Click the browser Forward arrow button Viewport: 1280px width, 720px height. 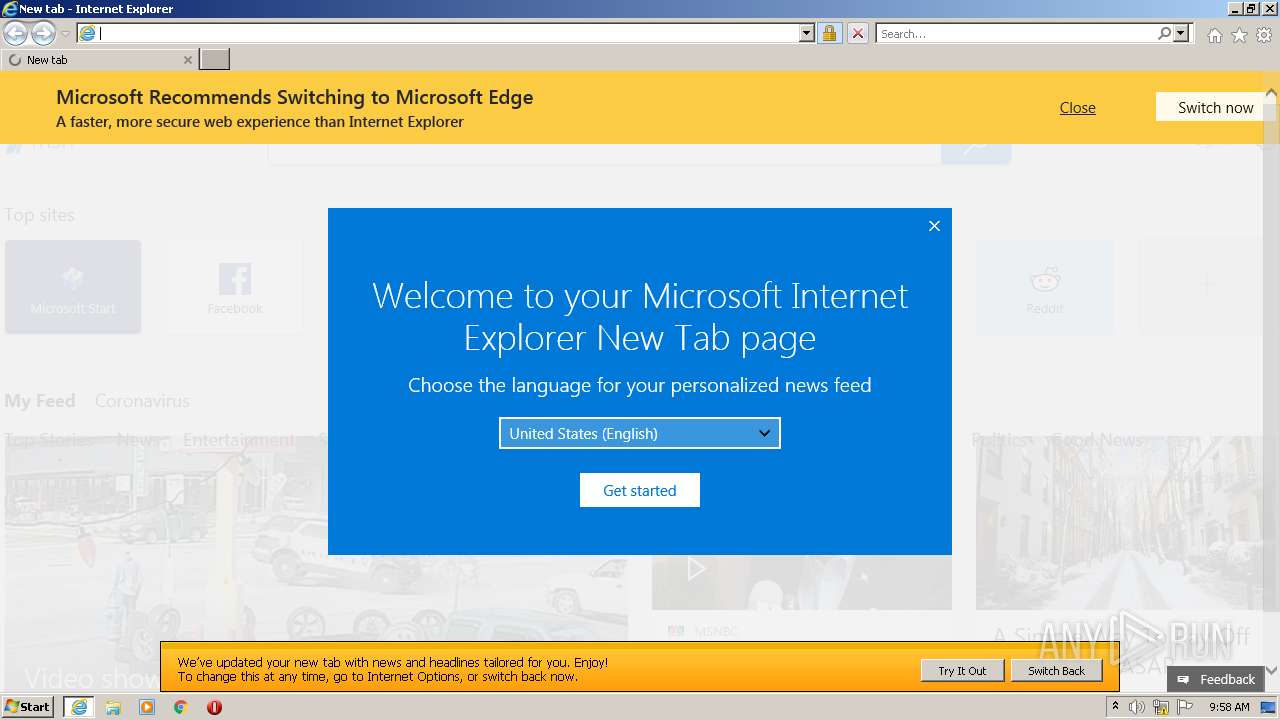pyautogui.click(x=43, y=34)
